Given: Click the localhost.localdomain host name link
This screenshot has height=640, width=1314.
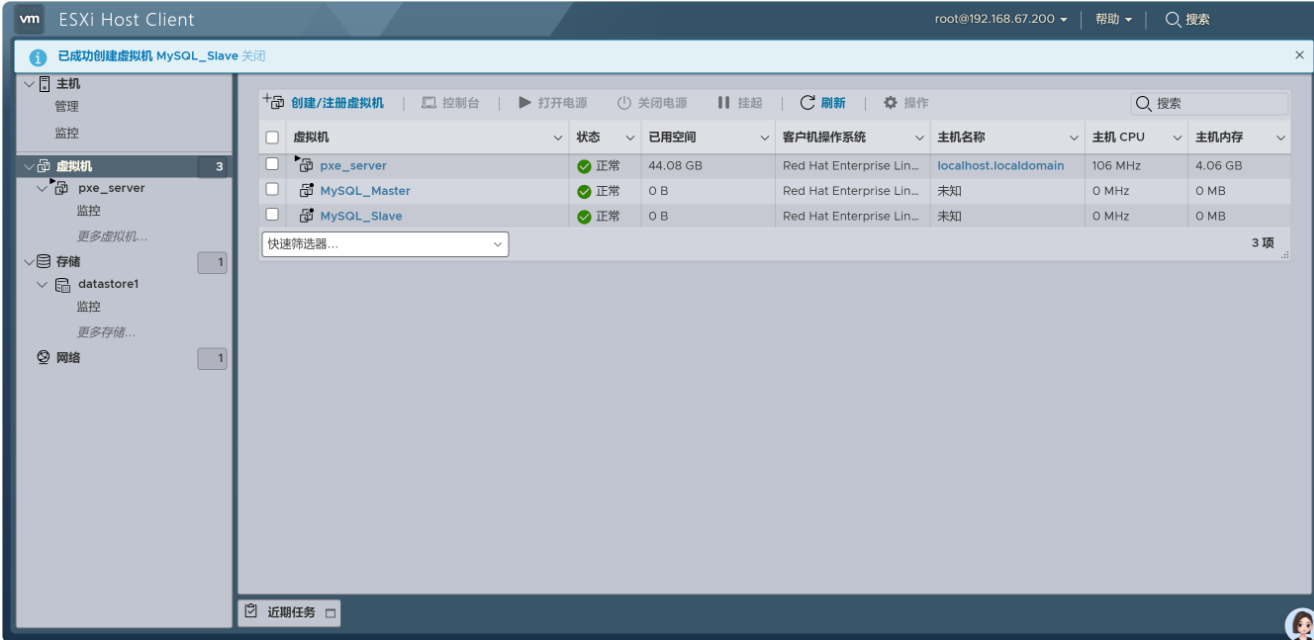Looking at the screenshot, I should click(x=1001, y=166).
